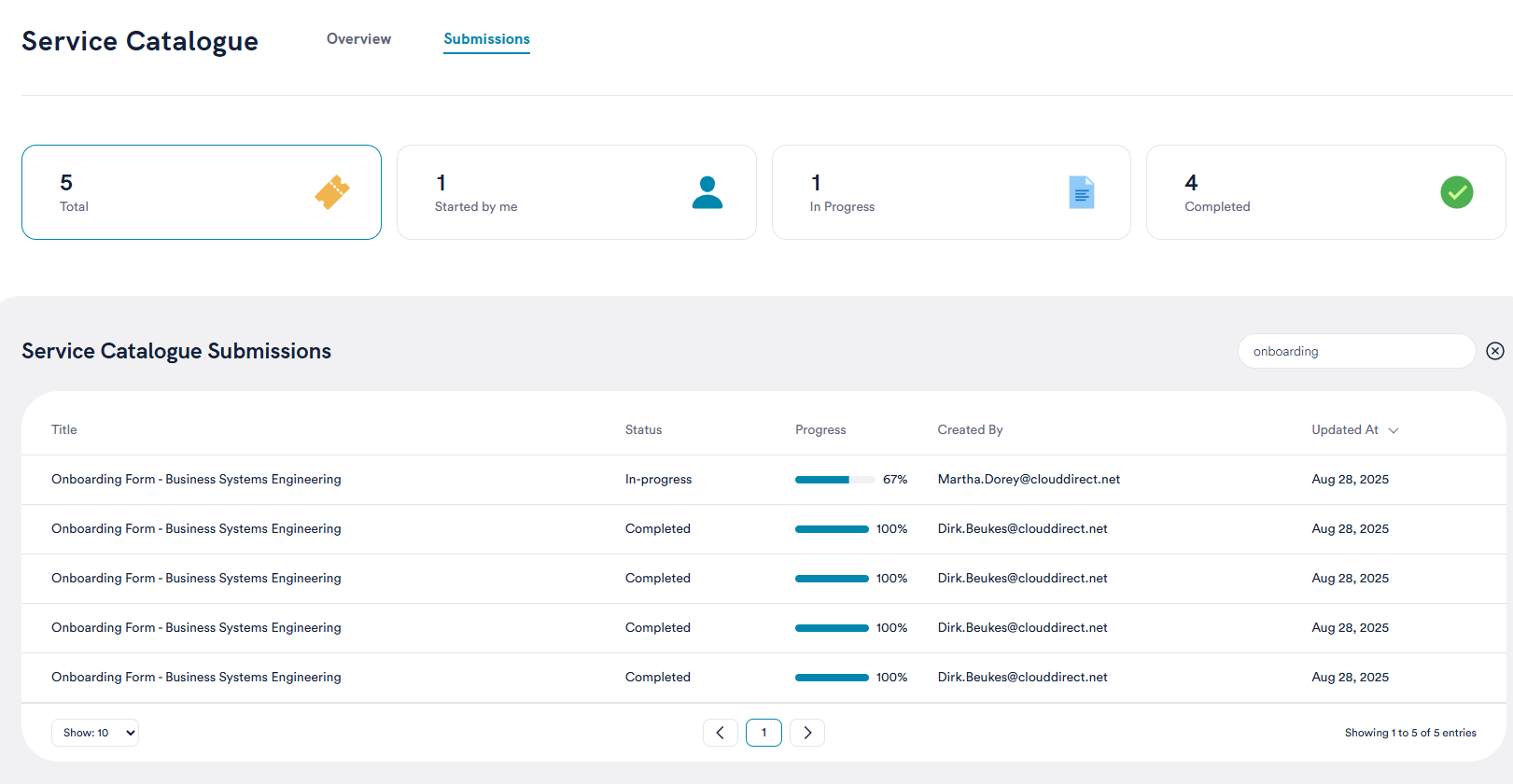The image size is (1513, 784).
Task: Click the In-progress status cell
Action: point(658,480)
